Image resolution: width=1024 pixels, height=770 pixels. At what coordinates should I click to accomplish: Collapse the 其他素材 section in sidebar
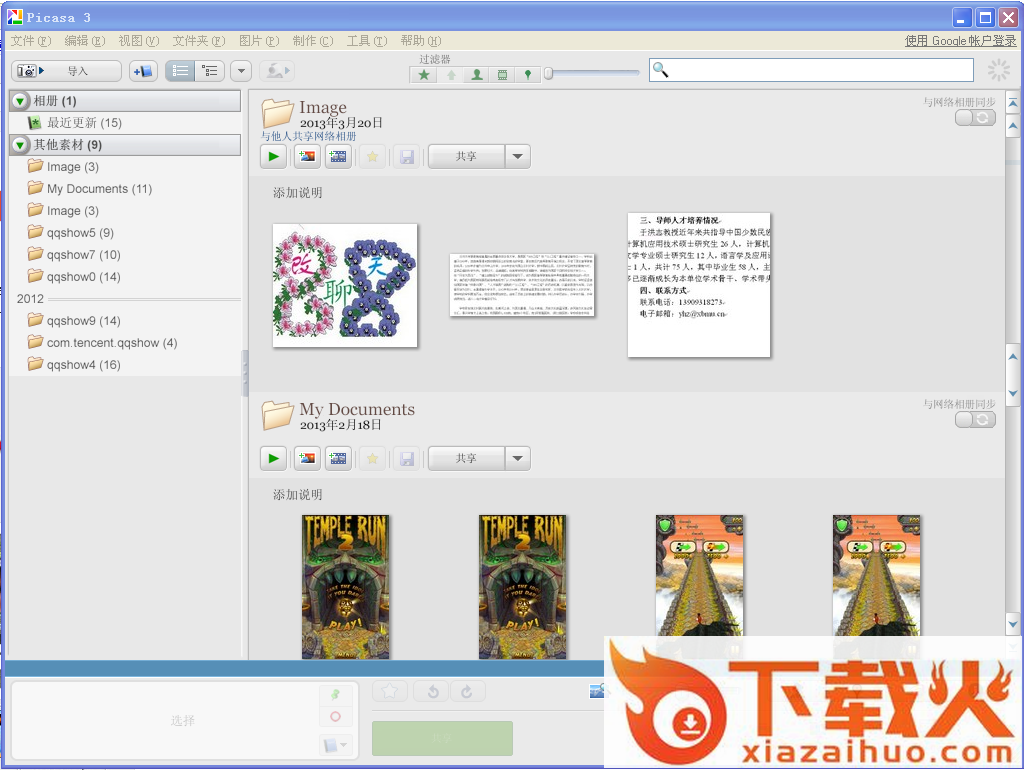click(x=20, y=145)
